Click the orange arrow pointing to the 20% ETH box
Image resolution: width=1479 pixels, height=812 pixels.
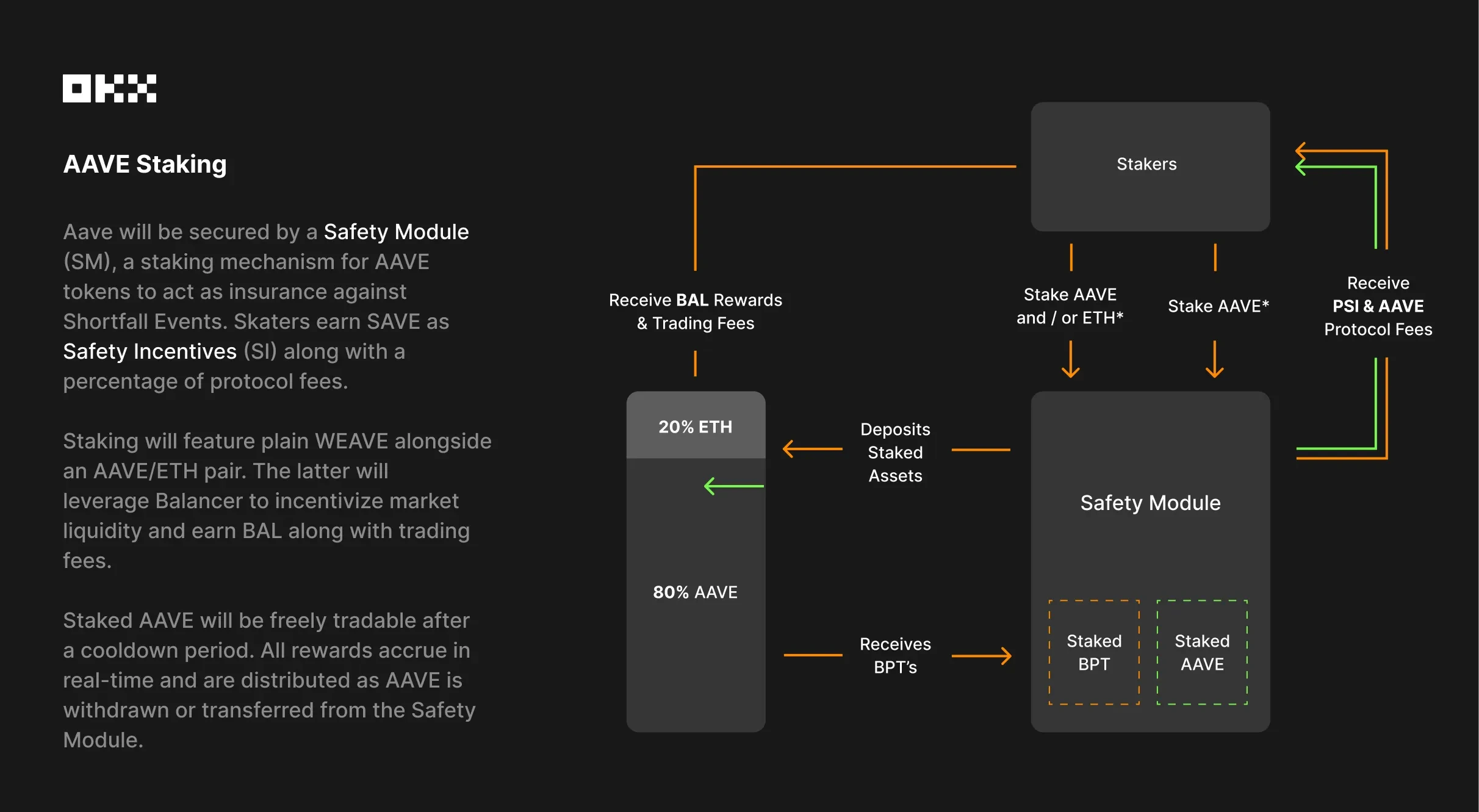812,449
